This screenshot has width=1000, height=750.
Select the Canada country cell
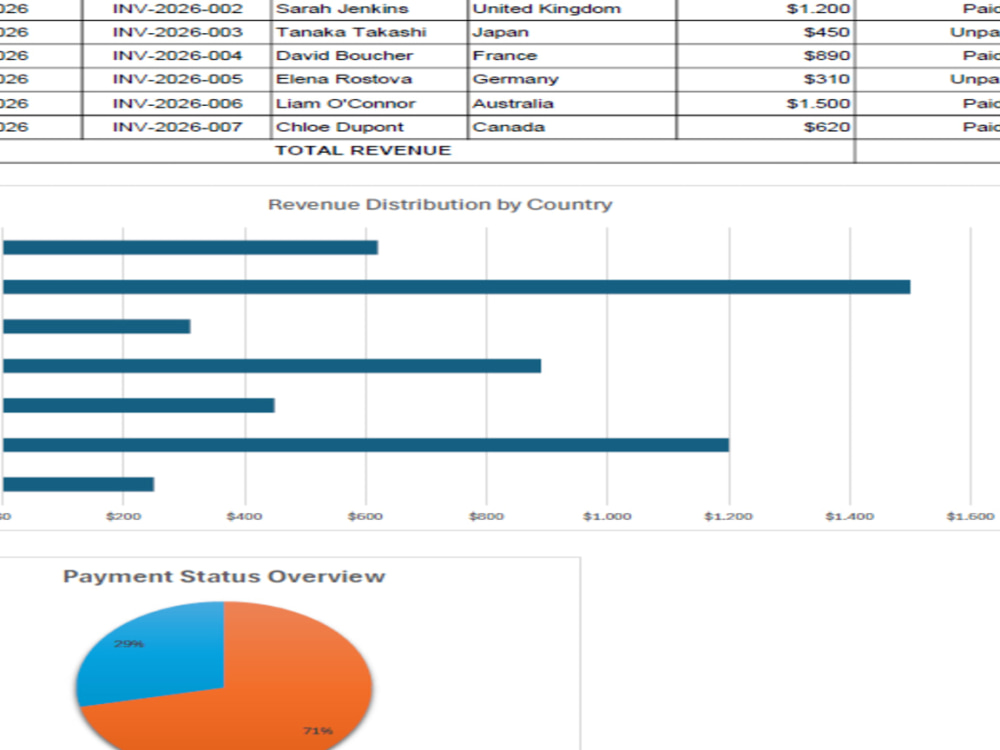click(x=571, y=127)
